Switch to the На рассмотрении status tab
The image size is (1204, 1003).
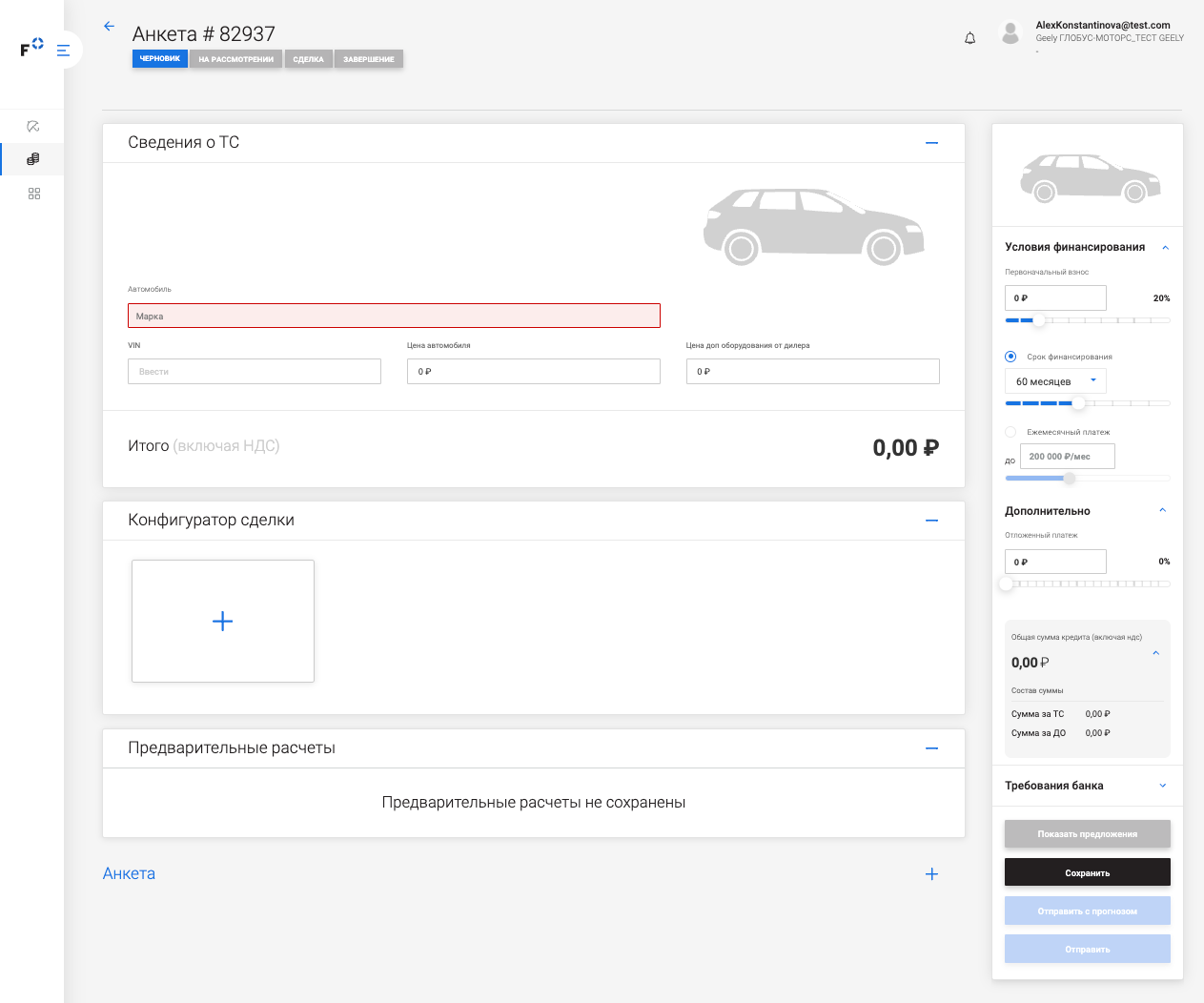point(235,59)
